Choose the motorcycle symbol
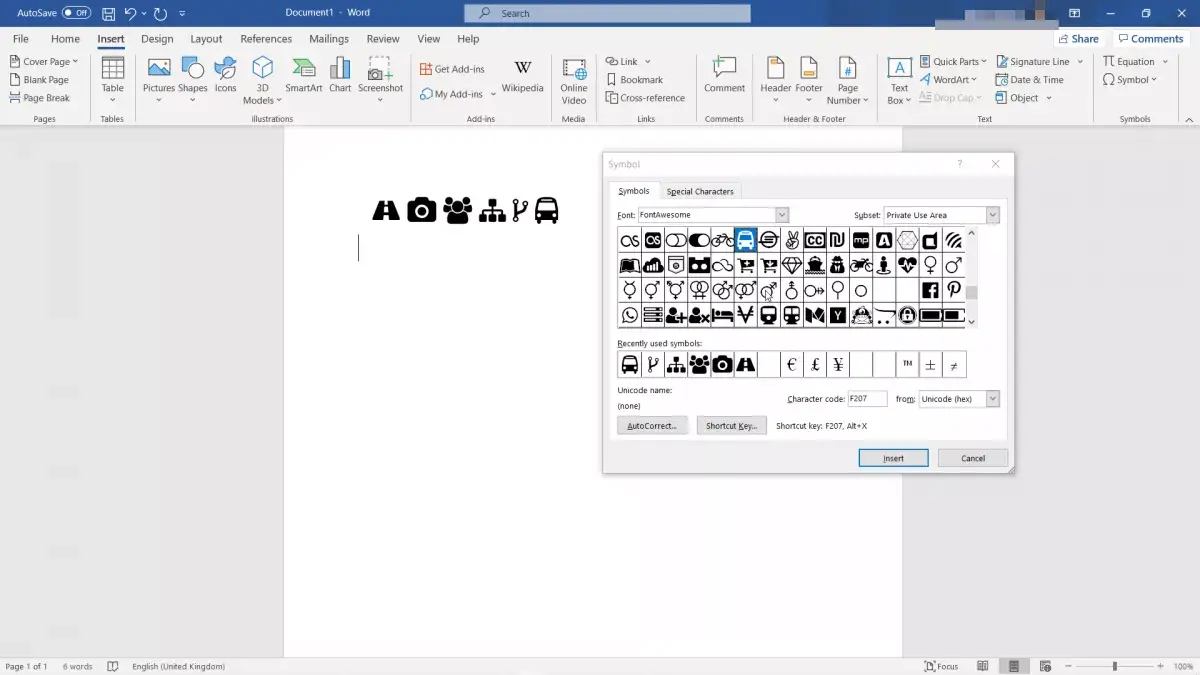 (x=861, y=265)
